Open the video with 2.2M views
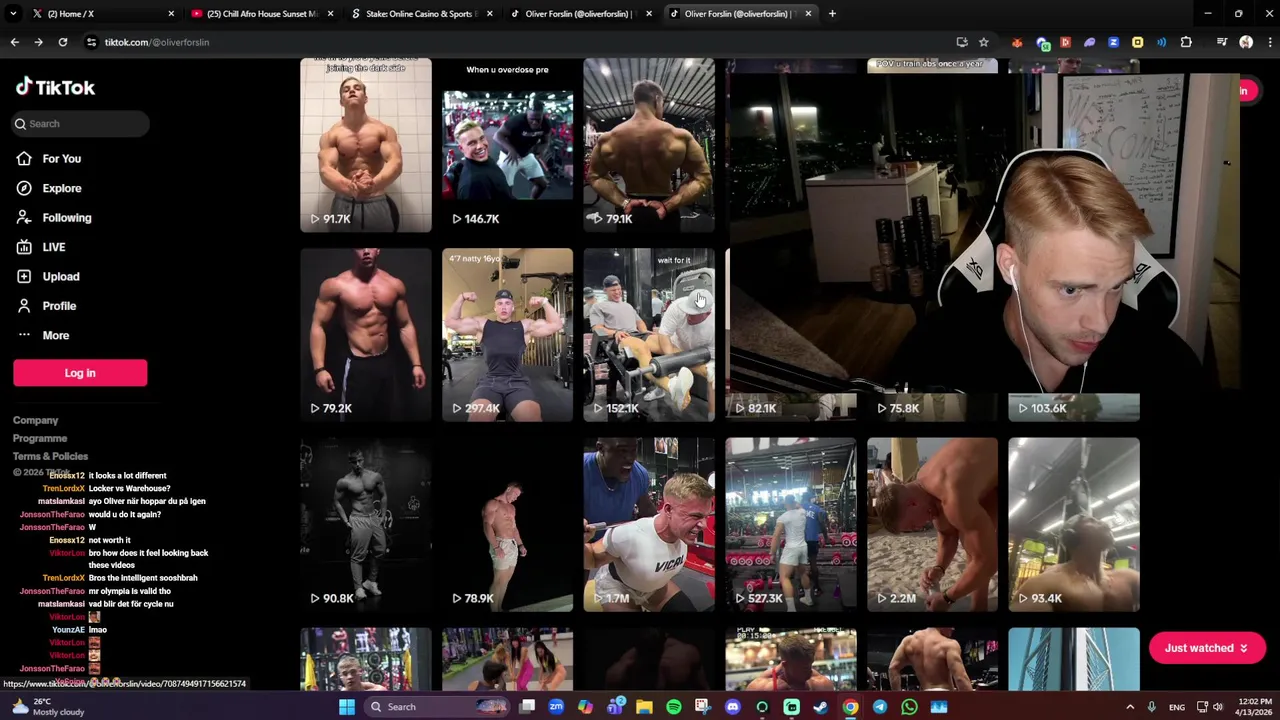1280x720 pixels. (932, 525)
